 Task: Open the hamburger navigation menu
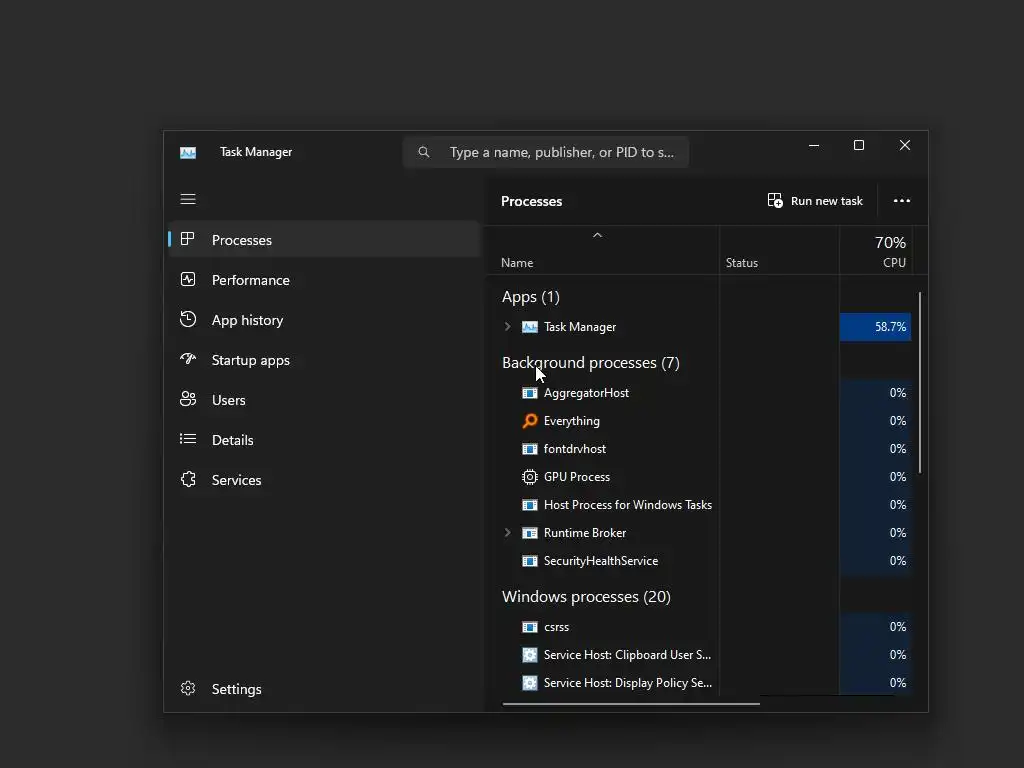[188, 199]
